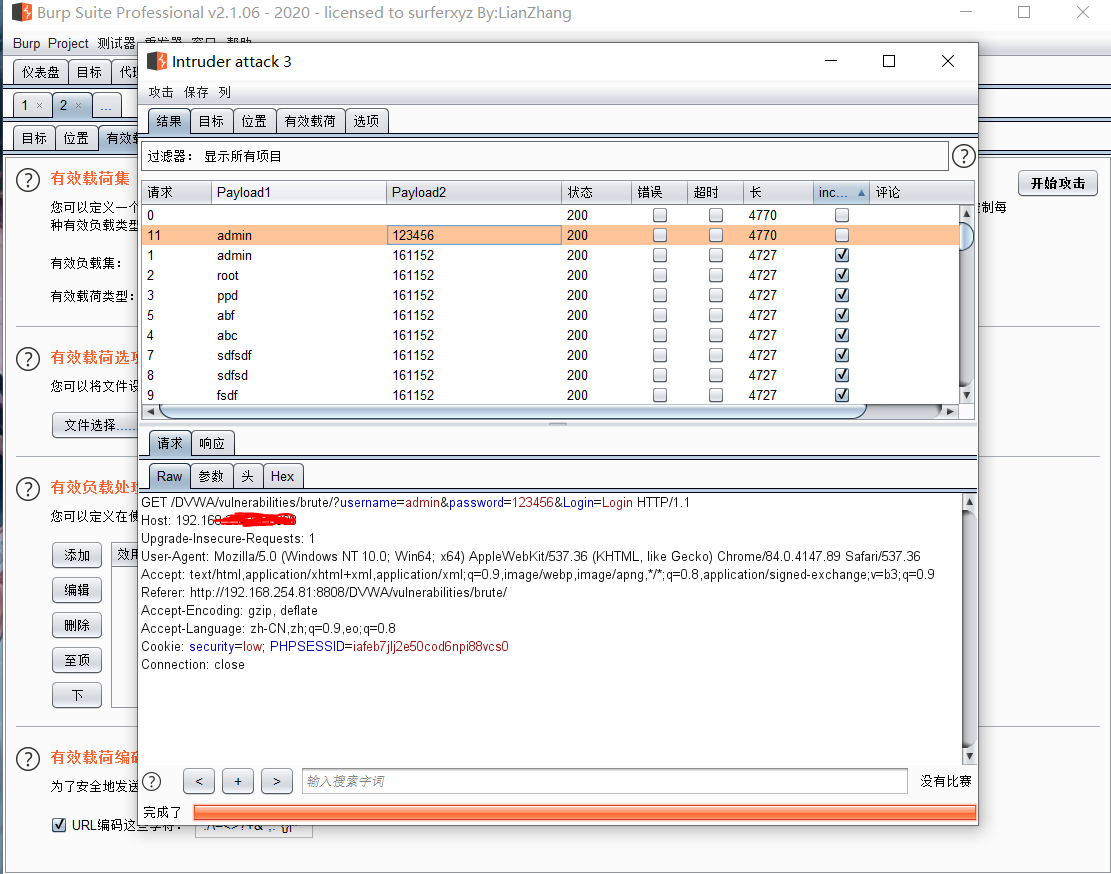This screenshot has width=1111, height=874.
Task: Click the Cookie header line in raw request
Action: pyautogui.click(x=325, y=647)
